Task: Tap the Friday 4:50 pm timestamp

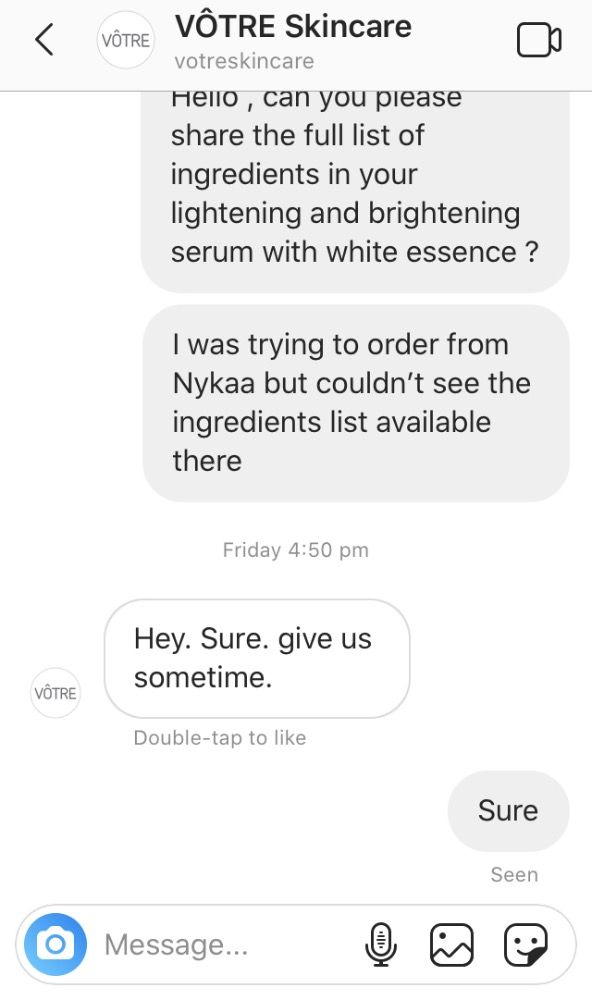Action: [296, 550]
